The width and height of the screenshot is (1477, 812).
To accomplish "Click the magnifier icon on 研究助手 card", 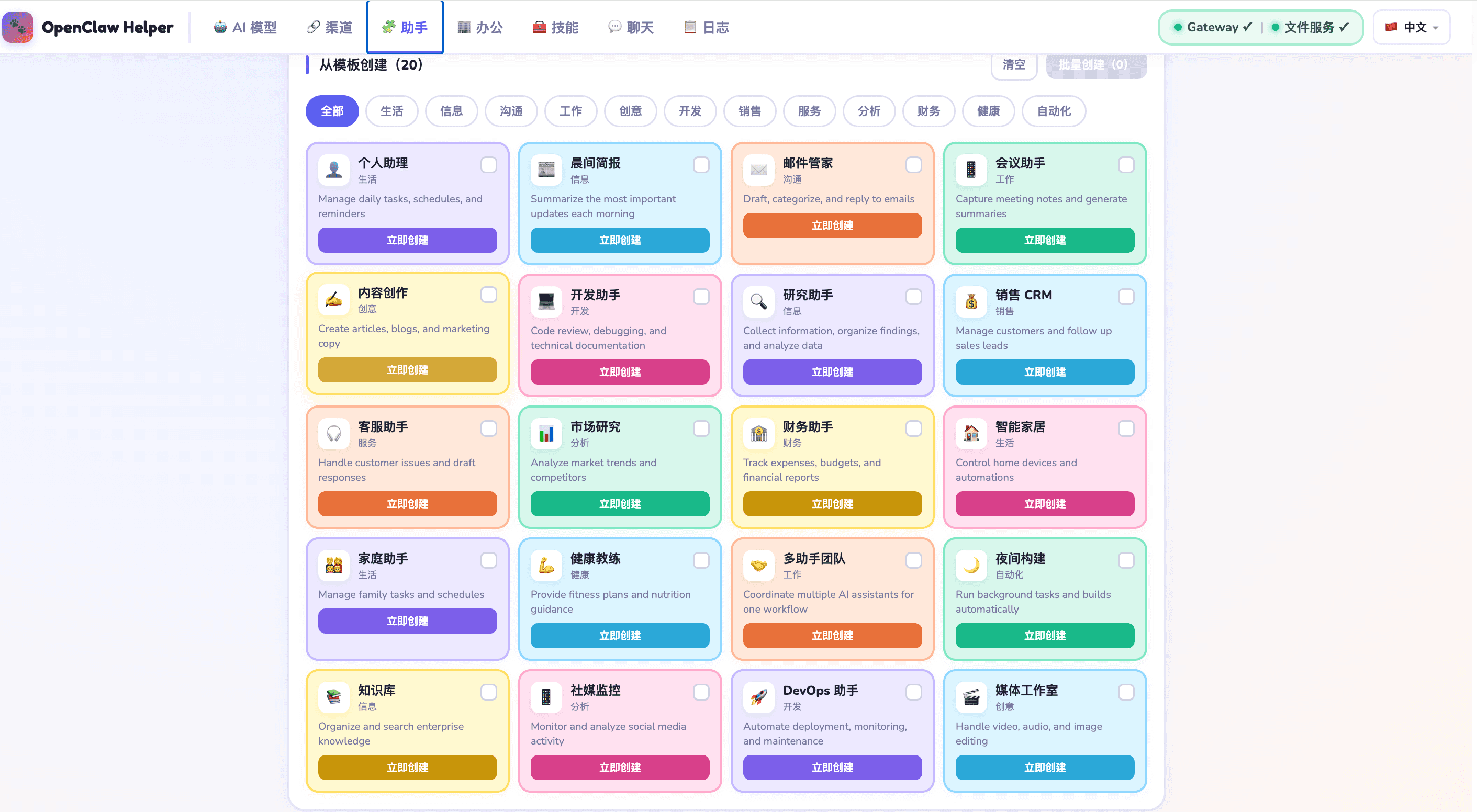I will 758,301.
